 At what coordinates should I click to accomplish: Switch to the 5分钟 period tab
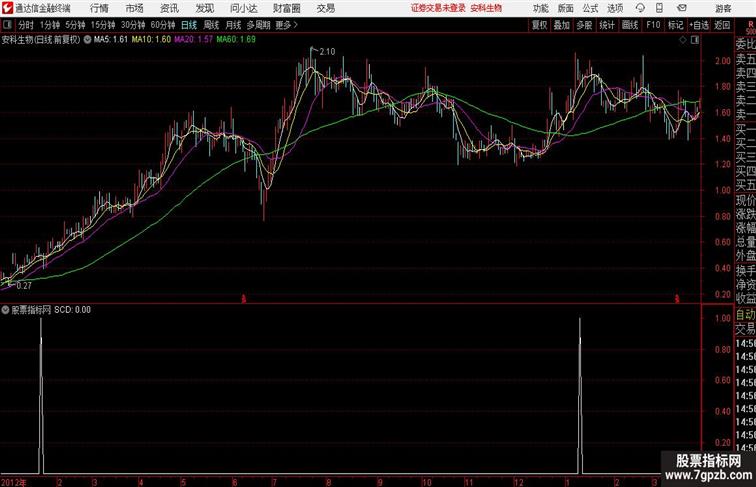(75, 25)
